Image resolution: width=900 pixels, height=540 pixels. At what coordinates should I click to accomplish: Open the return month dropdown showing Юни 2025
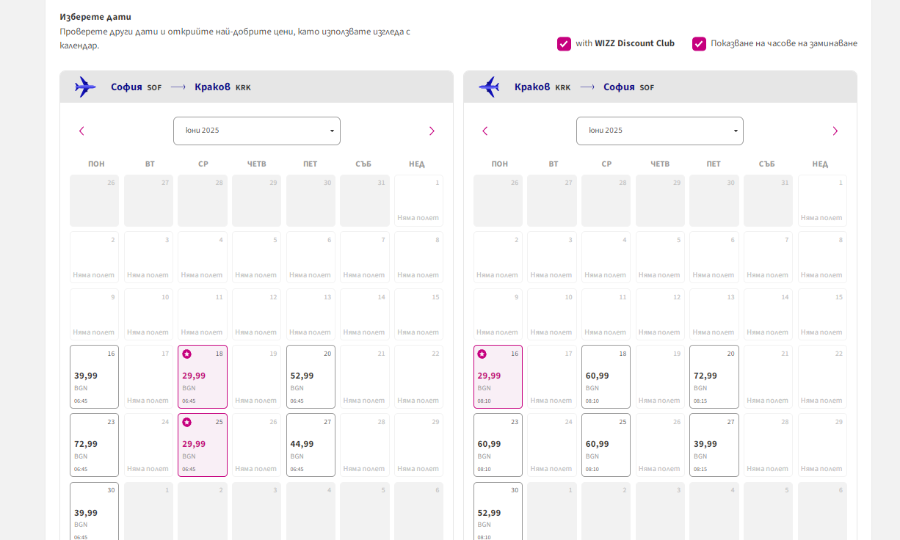[660, 131]
